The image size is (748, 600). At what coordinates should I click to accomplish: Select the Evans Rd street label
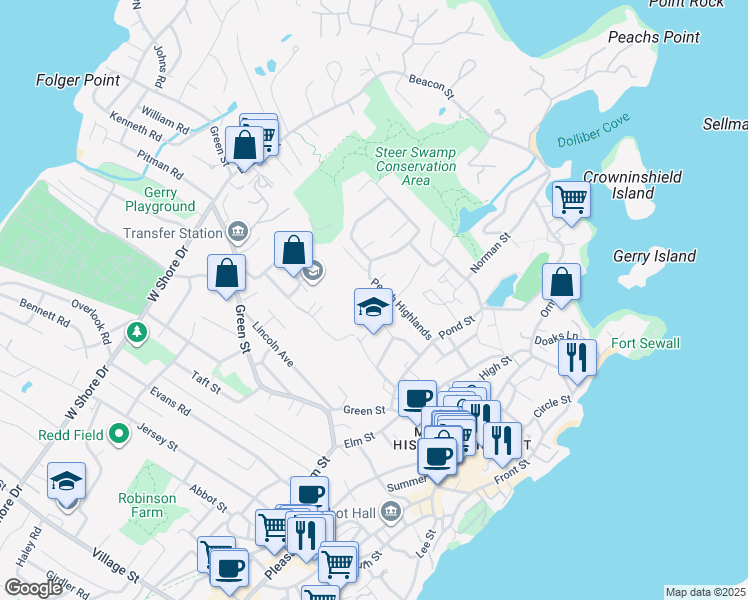click(x=170, y=401)
